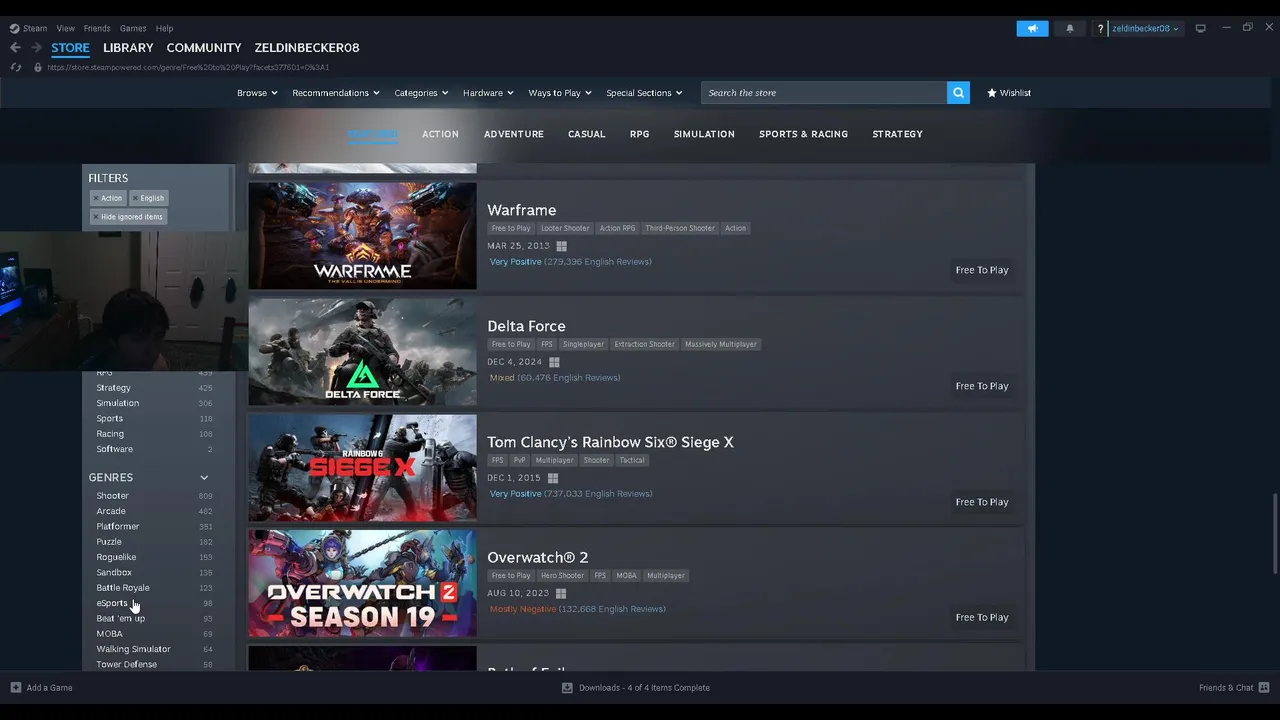Open the zeldinbecker08 account dropdown
This screenshot has width=1280, height=720.
coord(1146,28)
